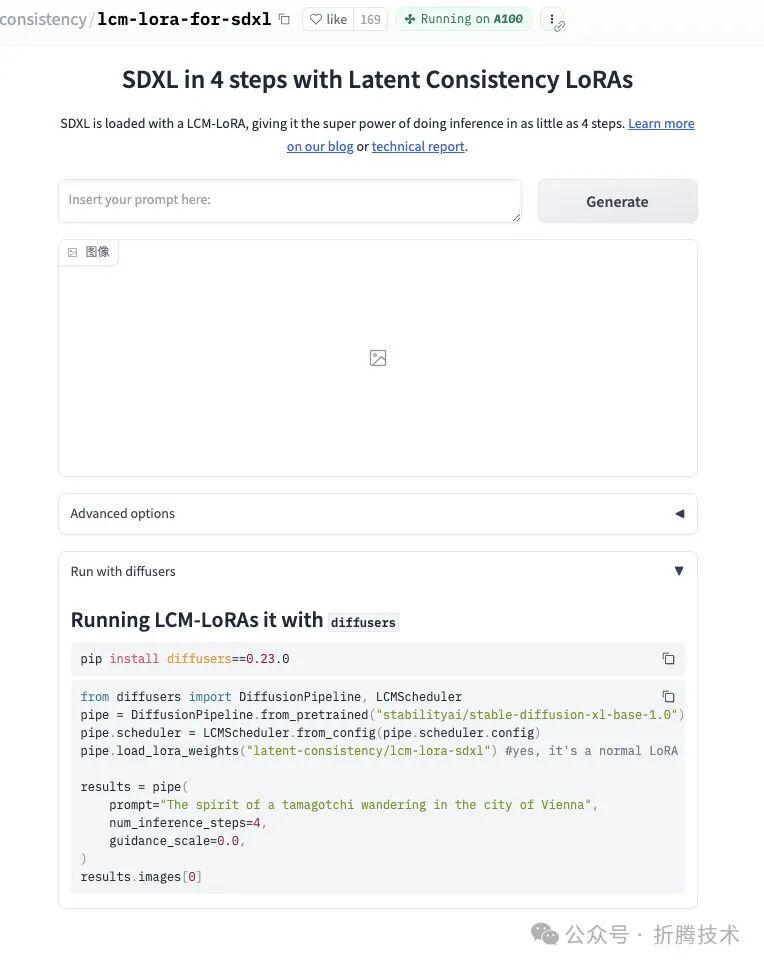The image size is (764, 965).
Task: Click the 'pipe.scheduler = LCMScheduler' code line
Action: click(x=310, y=733)
